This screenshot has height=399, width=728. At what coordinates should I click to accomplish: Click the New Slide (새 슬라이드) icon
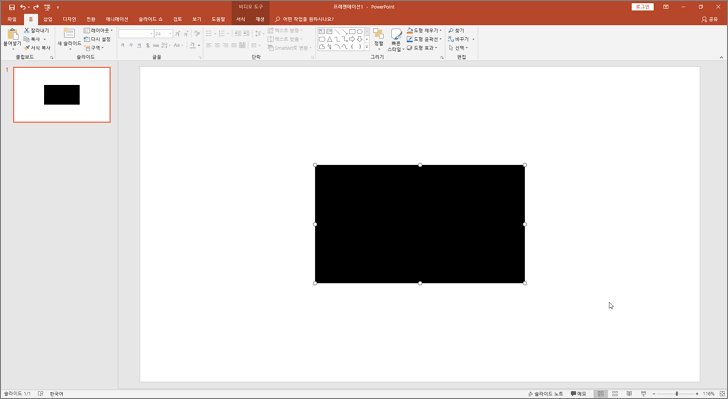pos(69,34)
